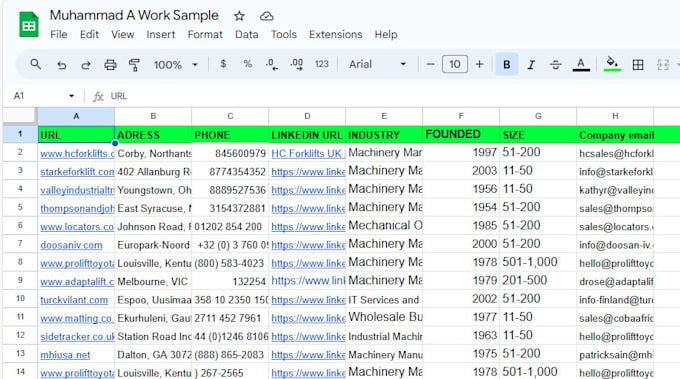The image size is (680, 379).
Task: Select the phone cell 3154372881
Action: coord(230,208)
